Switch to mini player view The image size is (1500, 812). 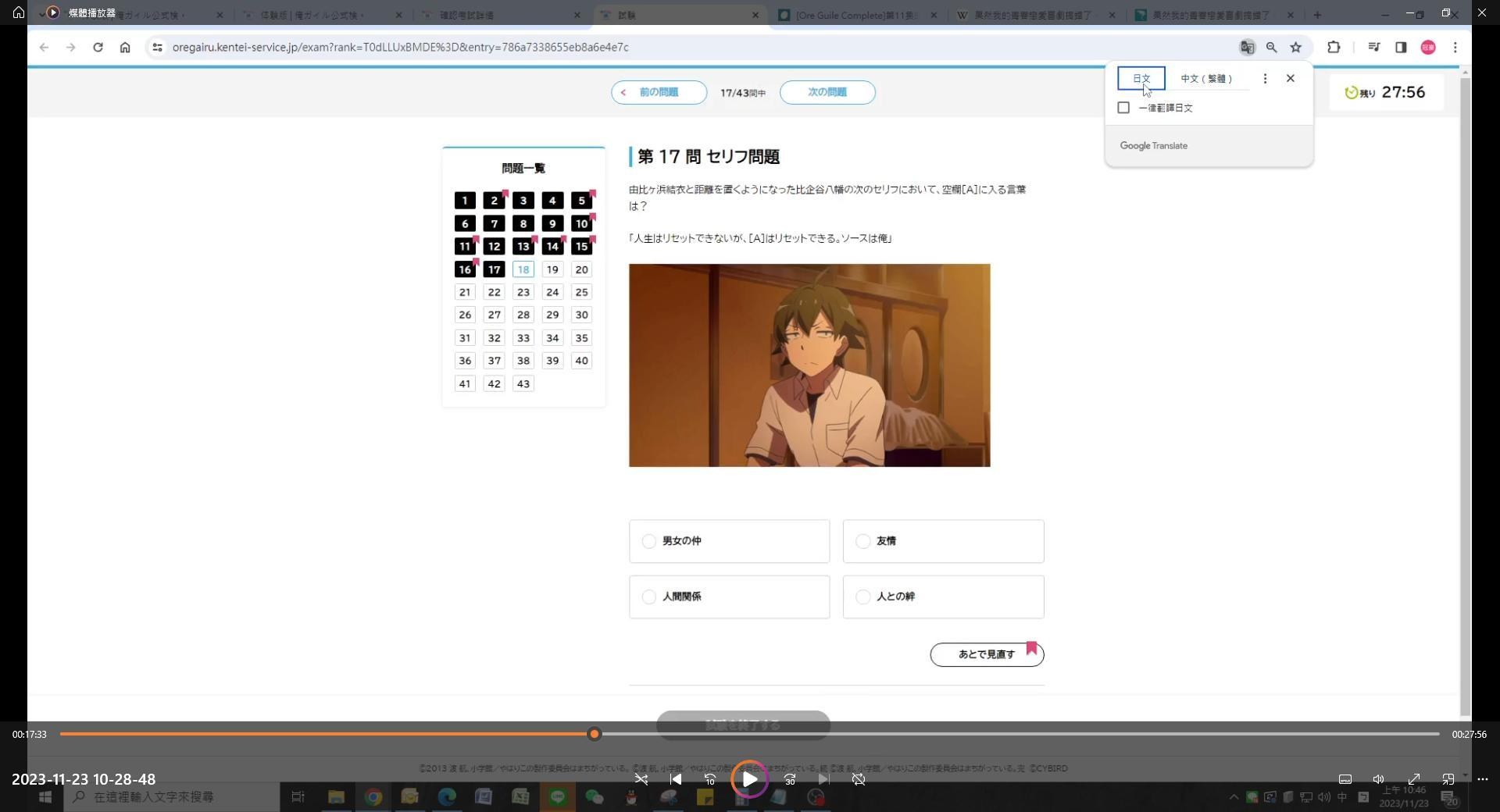pyautogui.click(x=1448, y=779)
